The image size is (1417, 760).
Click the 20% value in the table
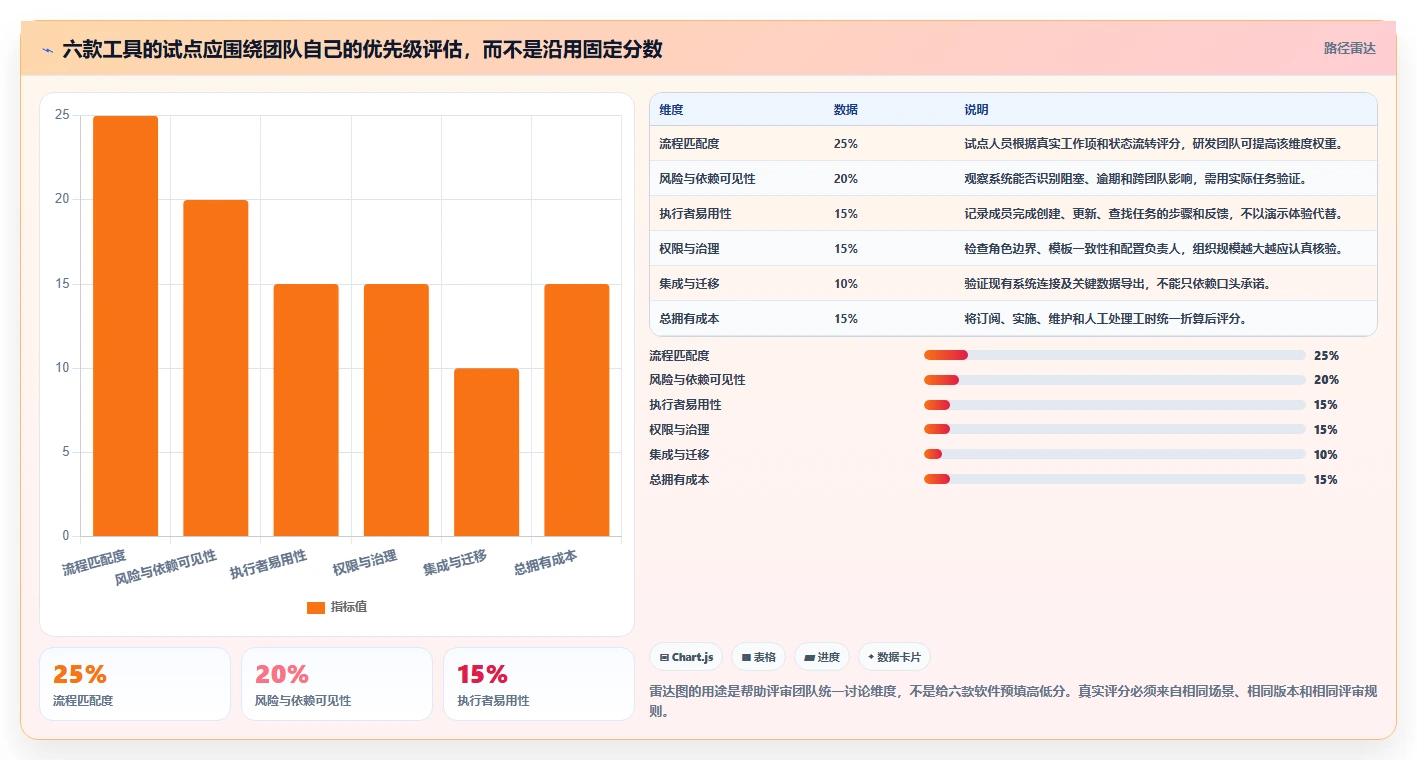[x=845, y=179]
